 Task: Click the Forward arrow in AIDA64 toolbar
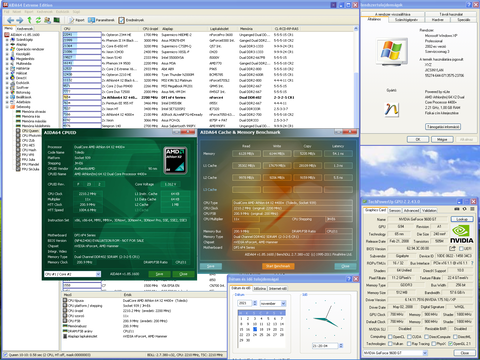pos(20,20)
